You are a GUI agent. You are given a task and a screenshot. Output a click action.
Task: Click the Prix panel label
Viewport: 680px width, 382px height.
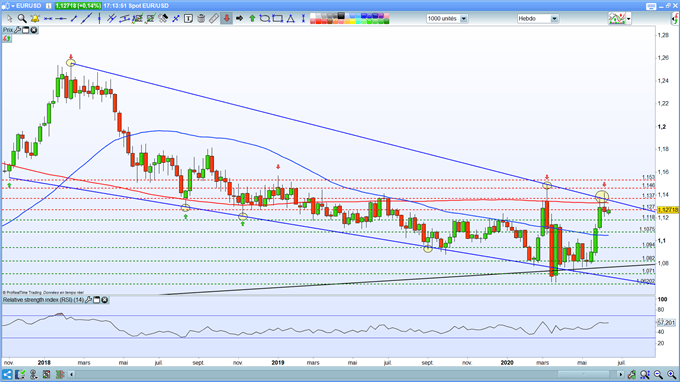pos(8,30)
